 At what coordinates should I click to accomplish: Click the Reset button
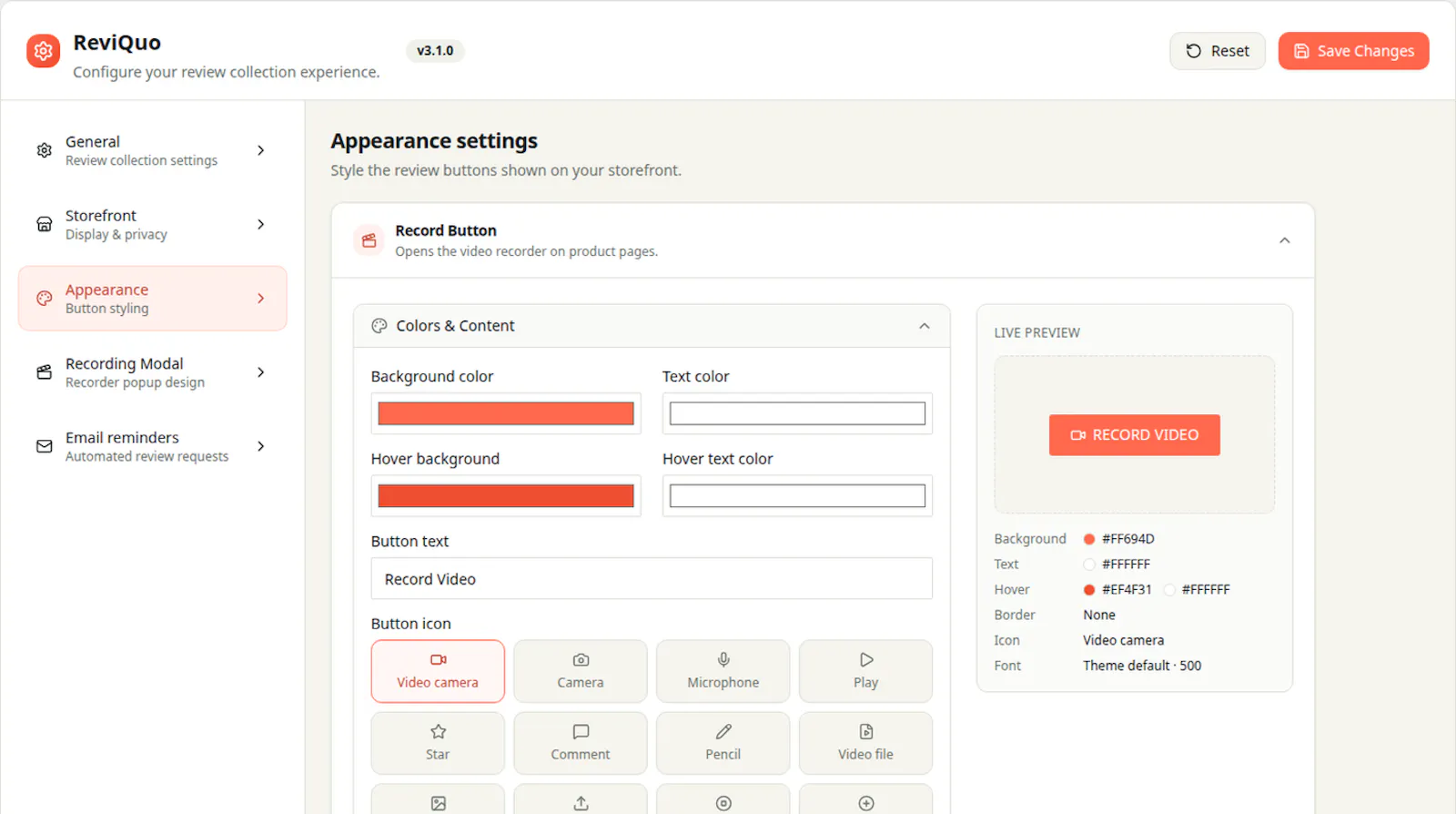click(x=1217, y=51)
